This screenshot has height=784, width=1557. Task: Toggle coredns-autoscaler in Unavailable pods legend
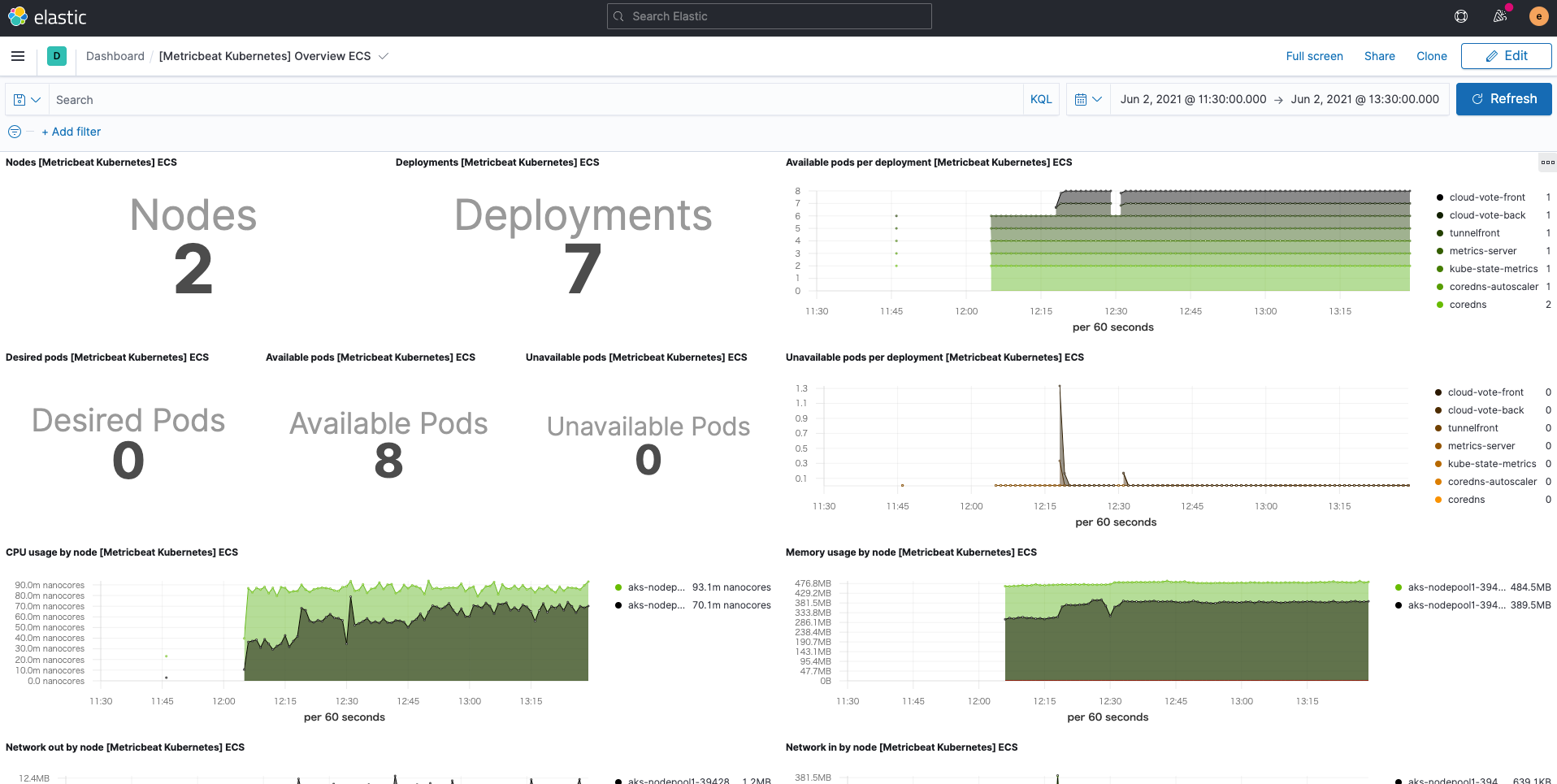coord(1492,482)
